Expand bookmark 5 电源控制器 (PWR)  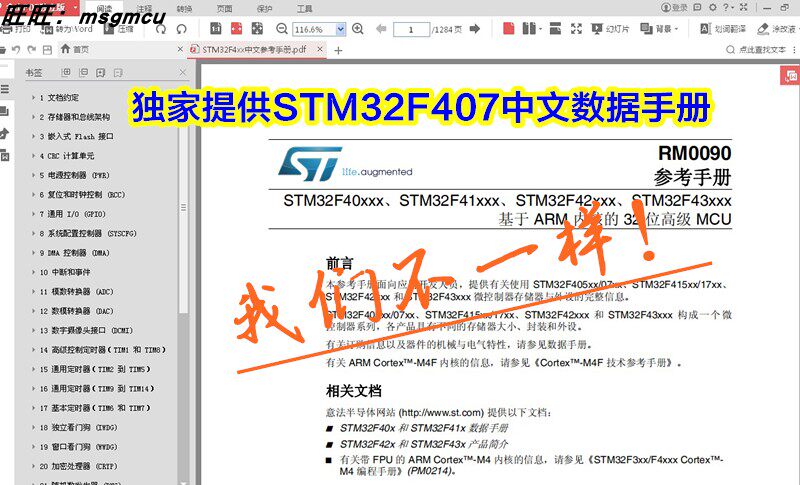(33, 175)
